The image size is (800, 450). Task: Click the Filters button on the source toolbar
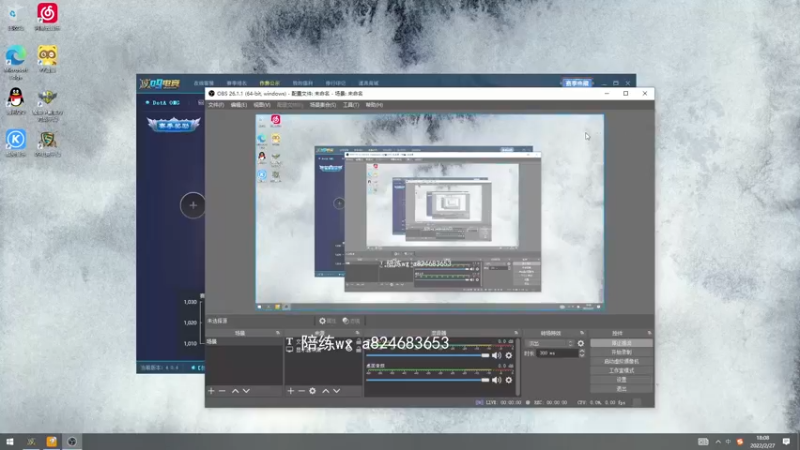click(351, 321)
